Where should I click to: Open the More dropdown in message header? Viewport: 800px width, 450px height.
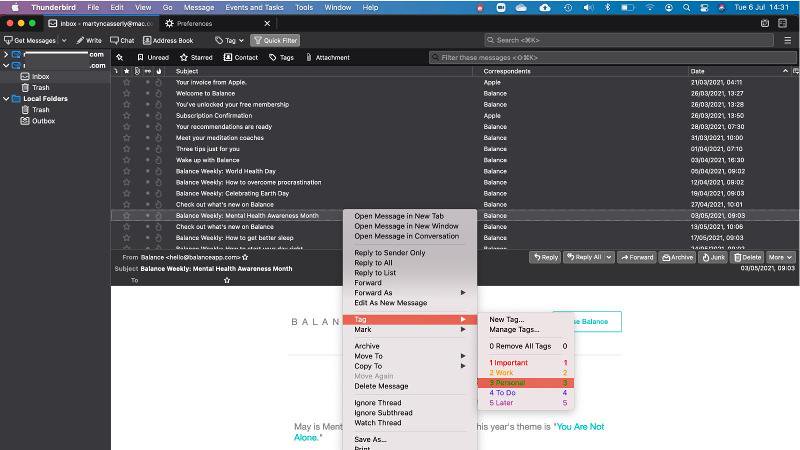(x=780, y=257)
